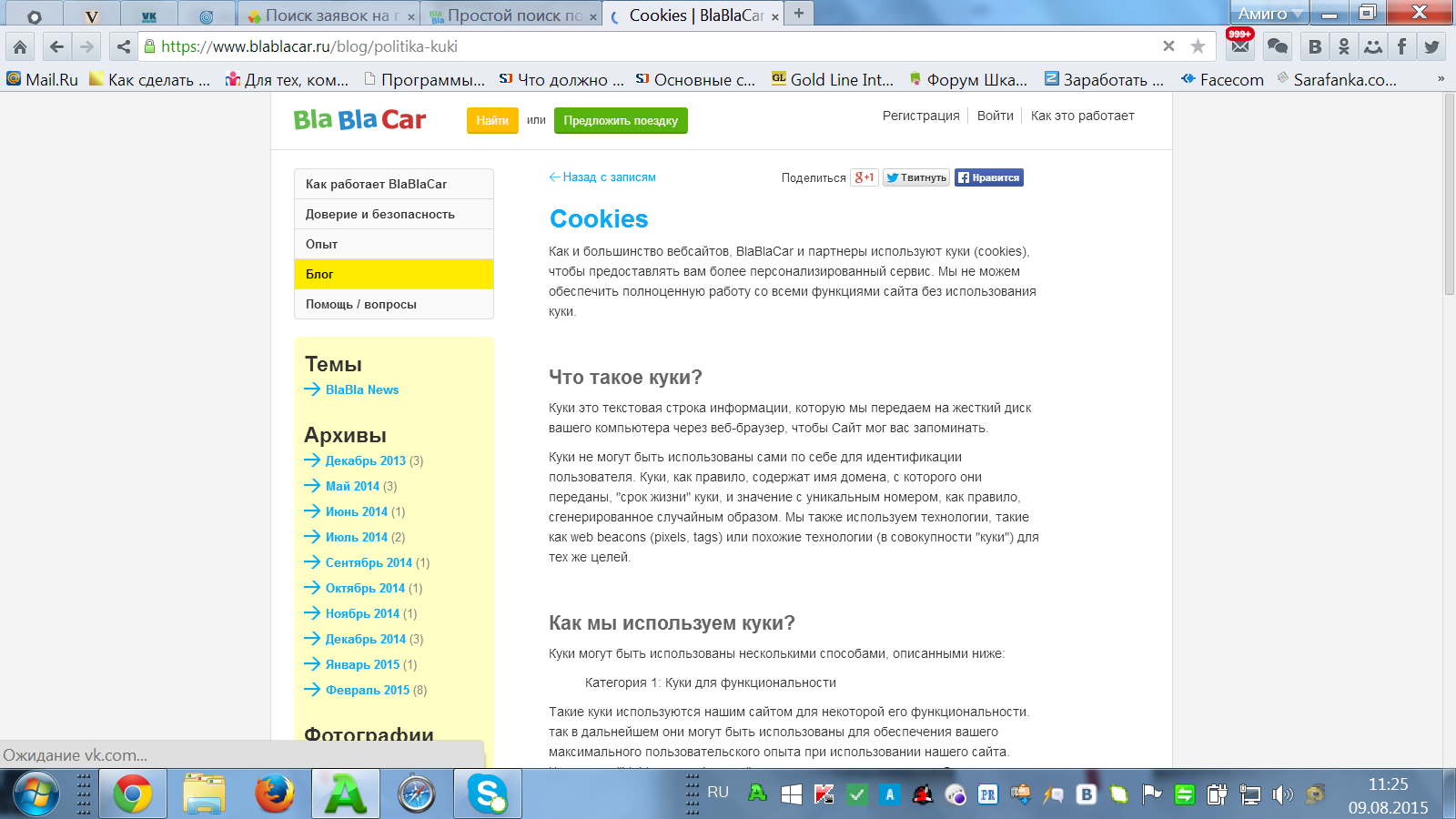Click the RU language indicator
The height and width of the screenshot is (819, 1456).
718,792
